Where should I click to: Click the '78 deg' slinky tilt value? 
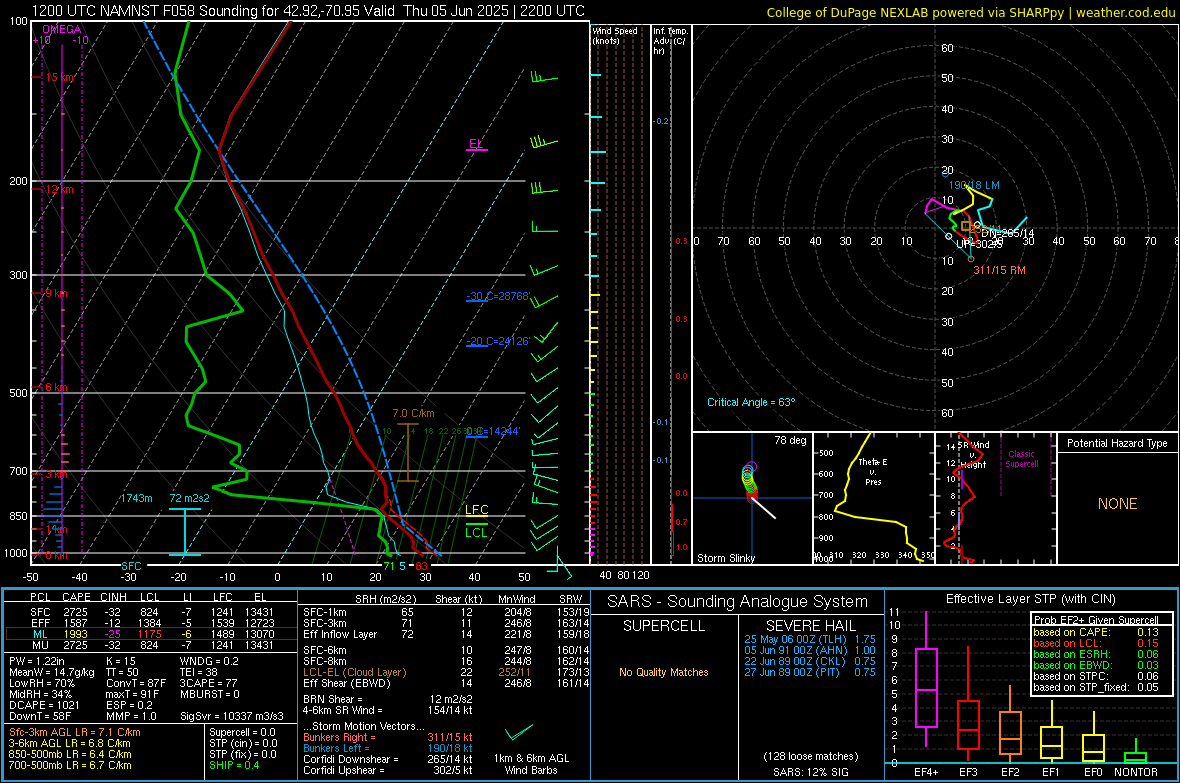(x=790, y=440)
